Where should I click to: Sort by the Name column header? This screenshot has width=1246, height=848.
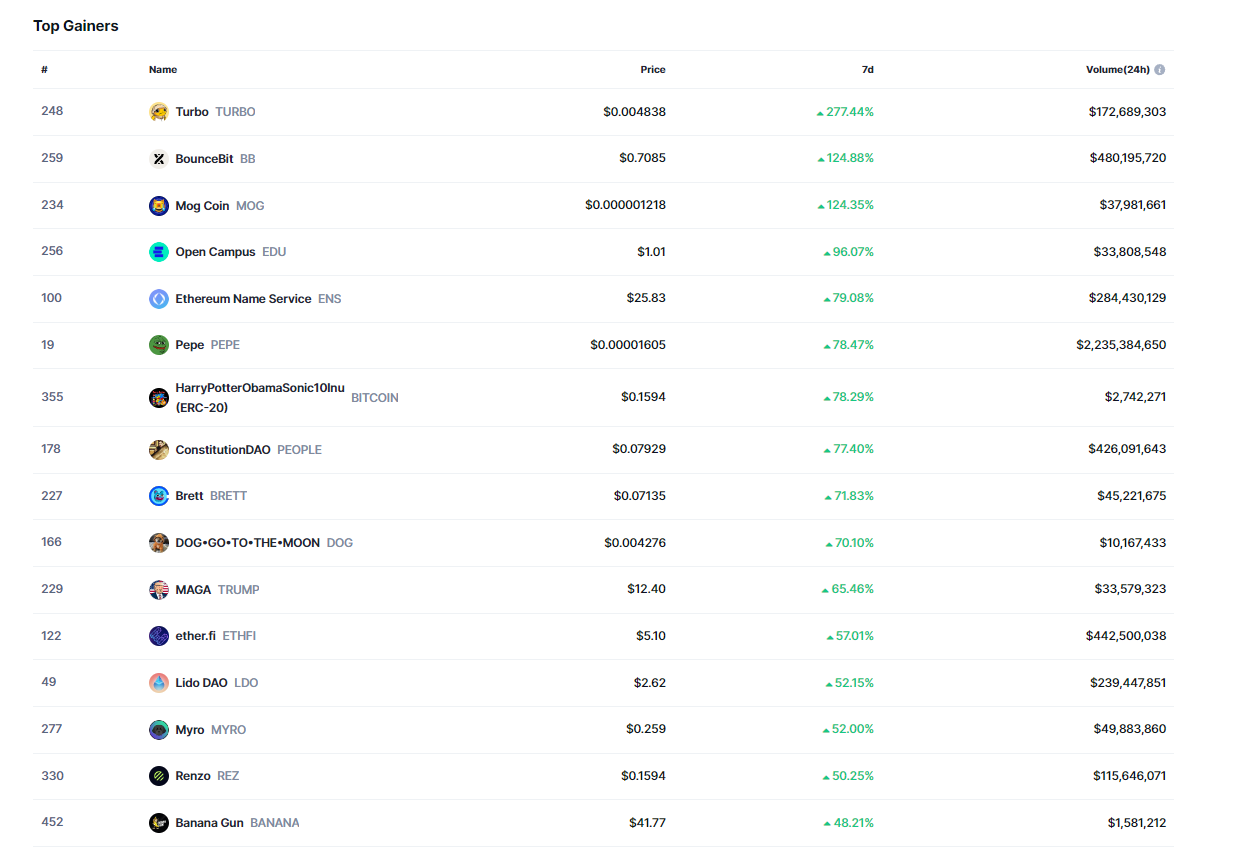coord(163,70)
